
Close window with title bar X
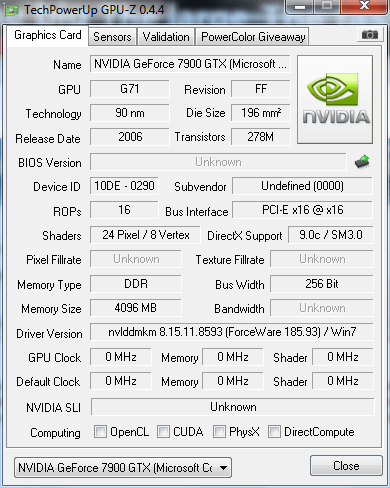(x=364, y=6)
